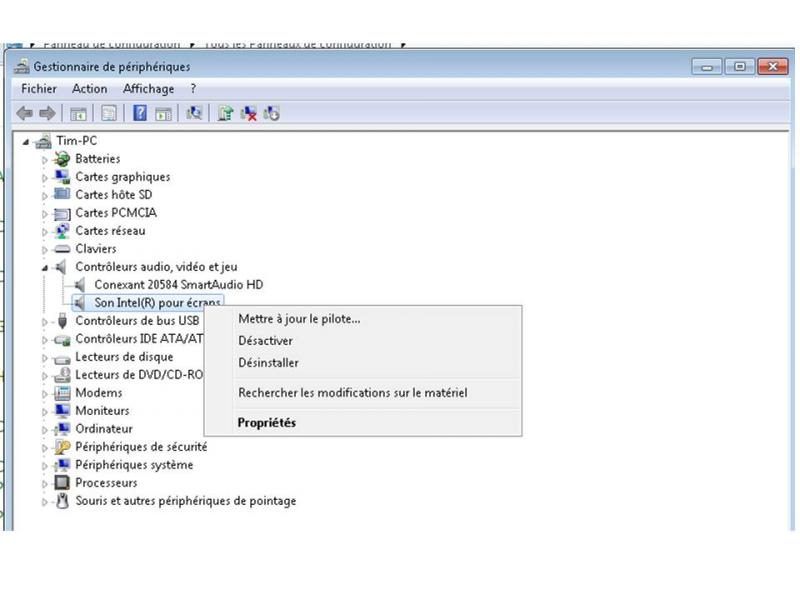Open Propriétés from the context menu
The height and width of the screenshot is (600, 800).
[x=267, y=423]
